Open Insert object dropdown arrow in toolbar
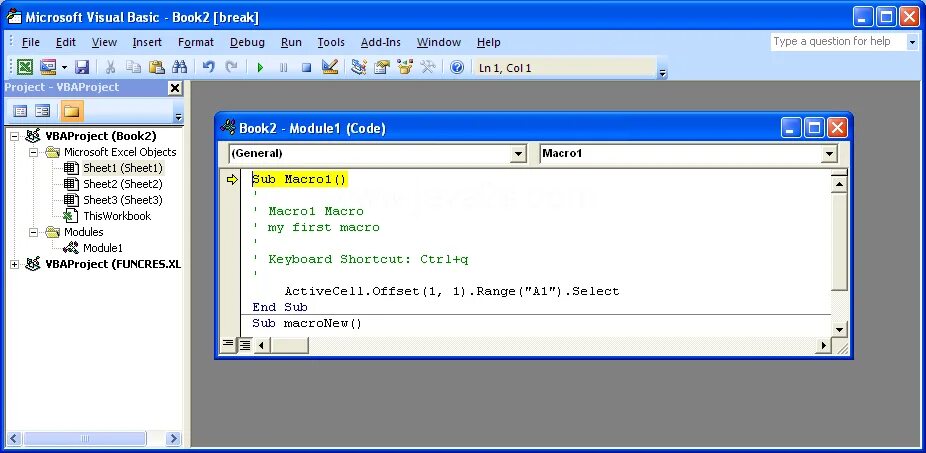 pyautogui.click(x=64, y=67)
